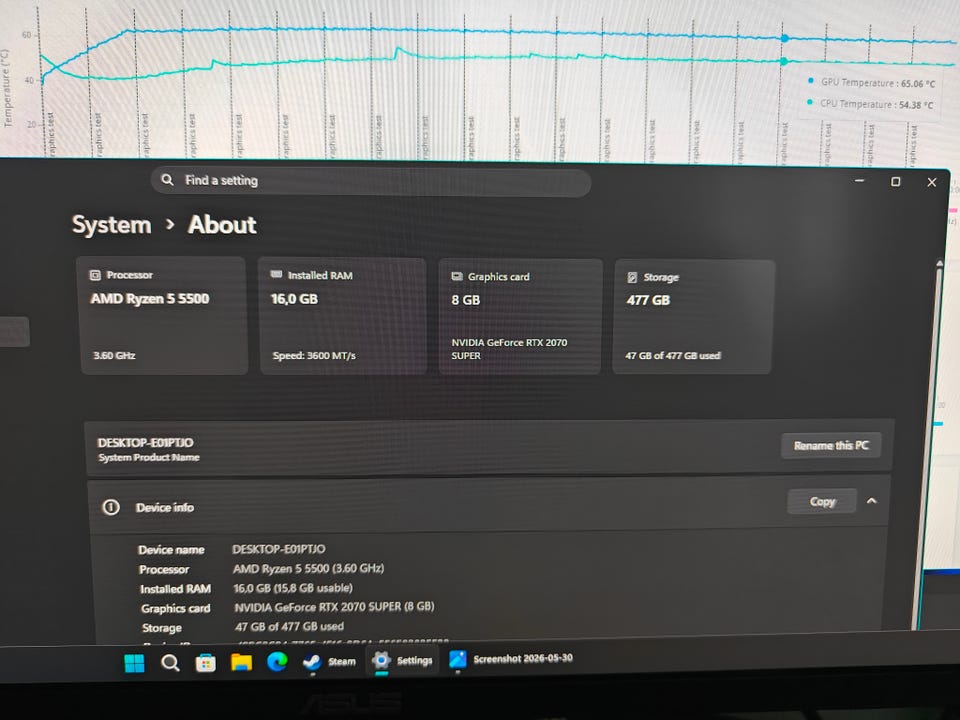Image resolution: width=960 pixels, height=720 pixels.
Task: Launch Microsoft Edge from taskbar
Action: (277, 661)
